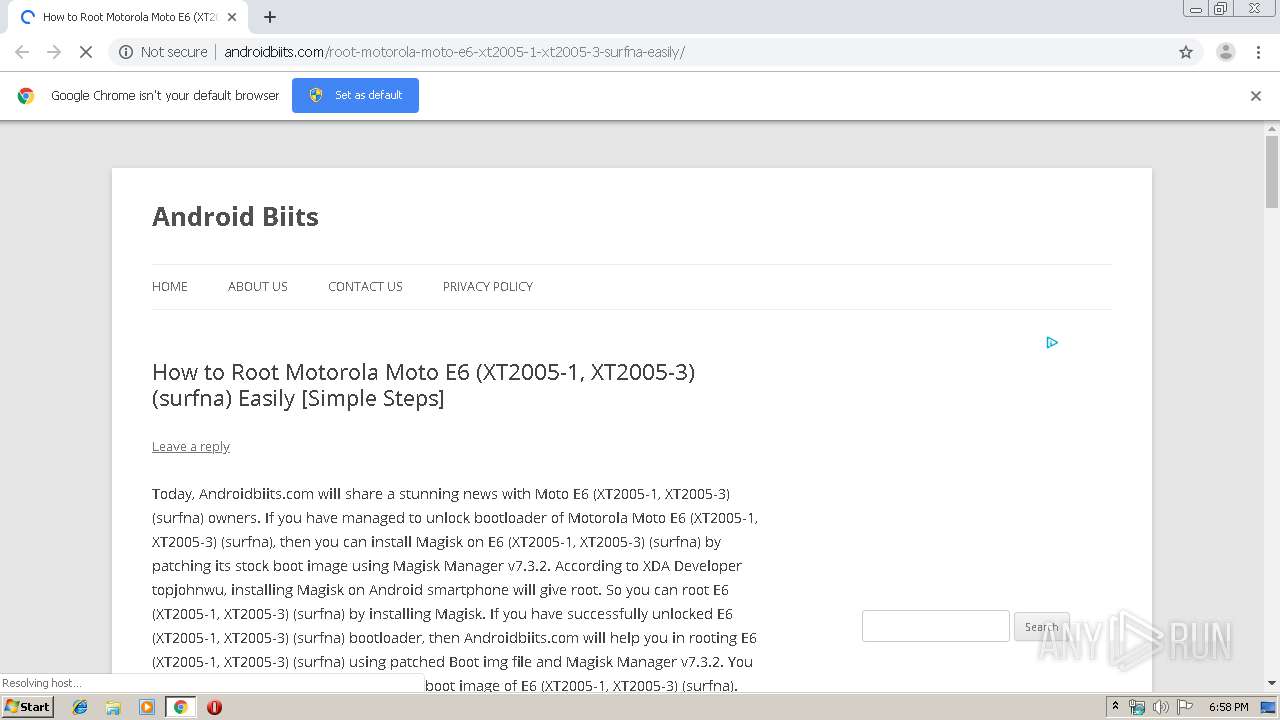Open the PRIVACY POLICY menu item

pyautogui.click(x=488, y=286)
